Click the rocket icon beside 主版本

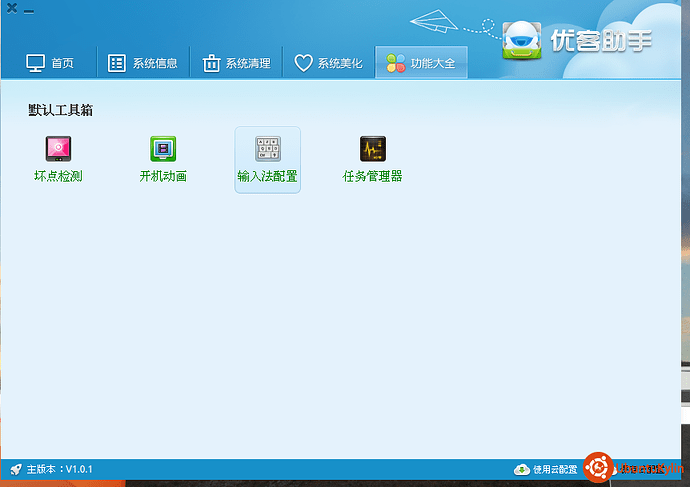click(16, 469)
